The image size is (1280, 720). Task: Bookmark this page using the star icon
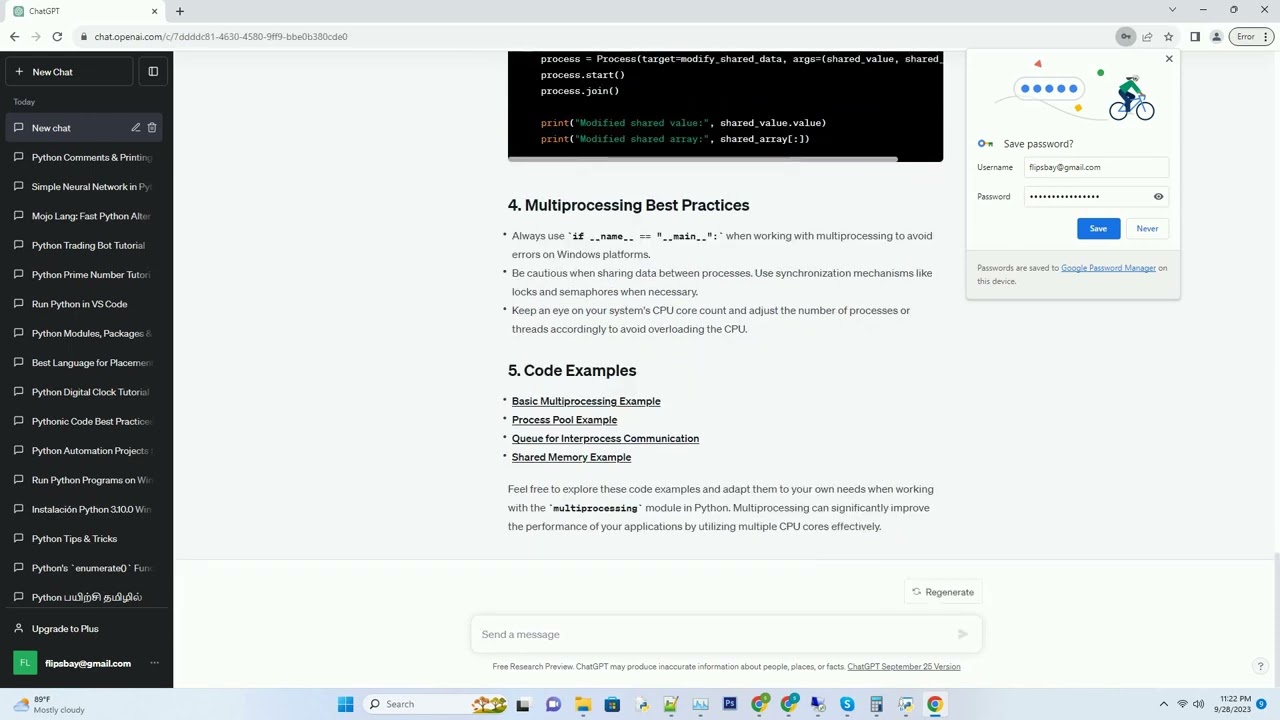tap(1168, 37)
